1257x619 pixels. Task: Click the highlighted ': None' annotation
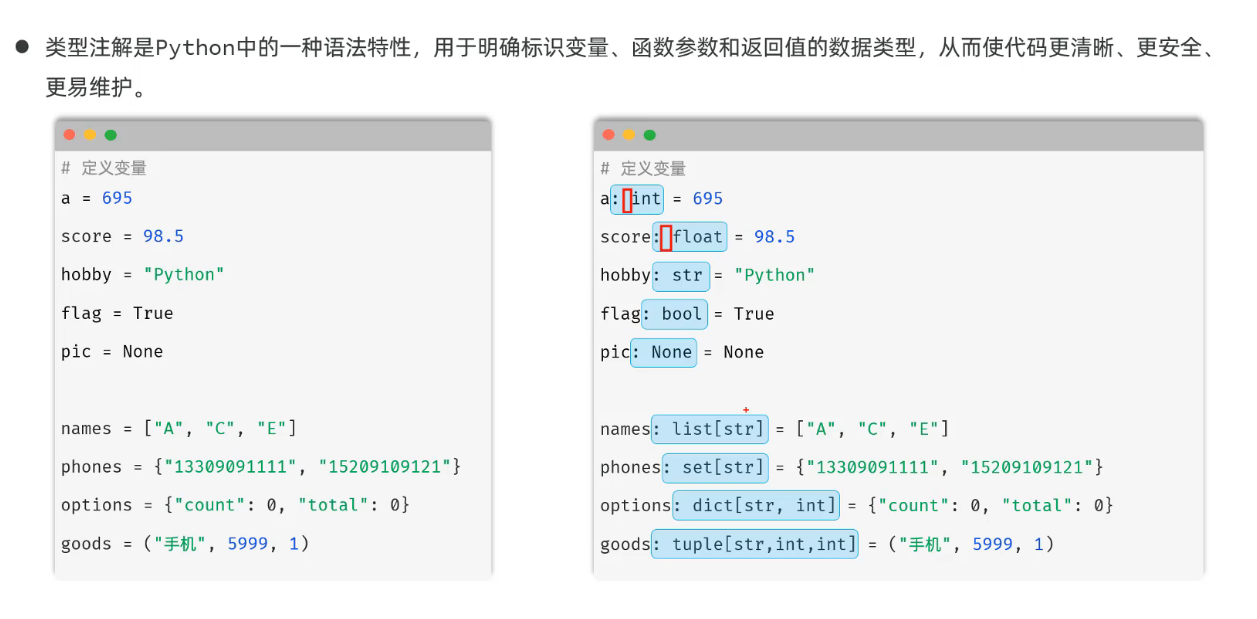coord(664,352)
